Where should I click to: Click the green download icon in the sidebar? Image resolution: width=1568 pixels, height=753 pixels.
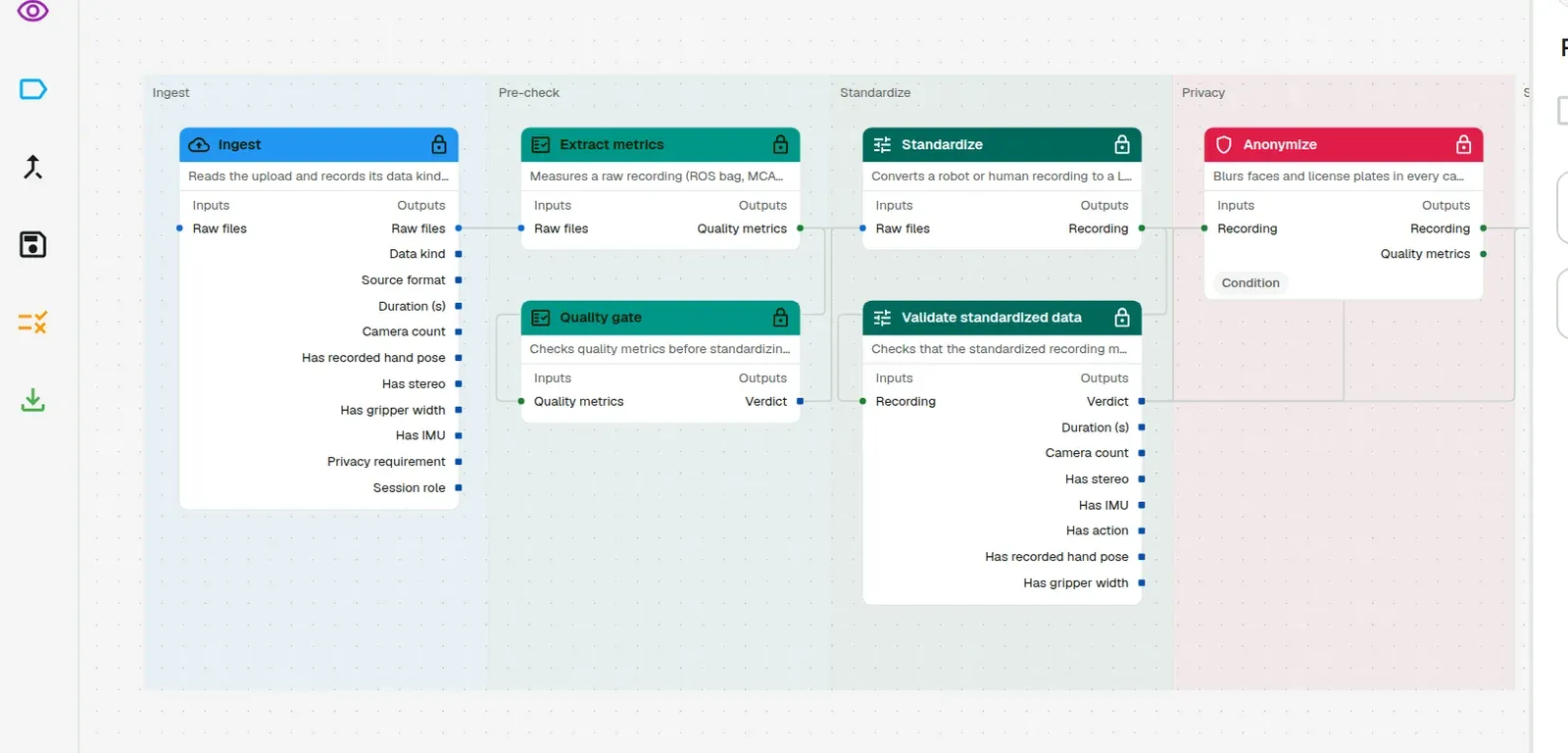coord(33,400)
